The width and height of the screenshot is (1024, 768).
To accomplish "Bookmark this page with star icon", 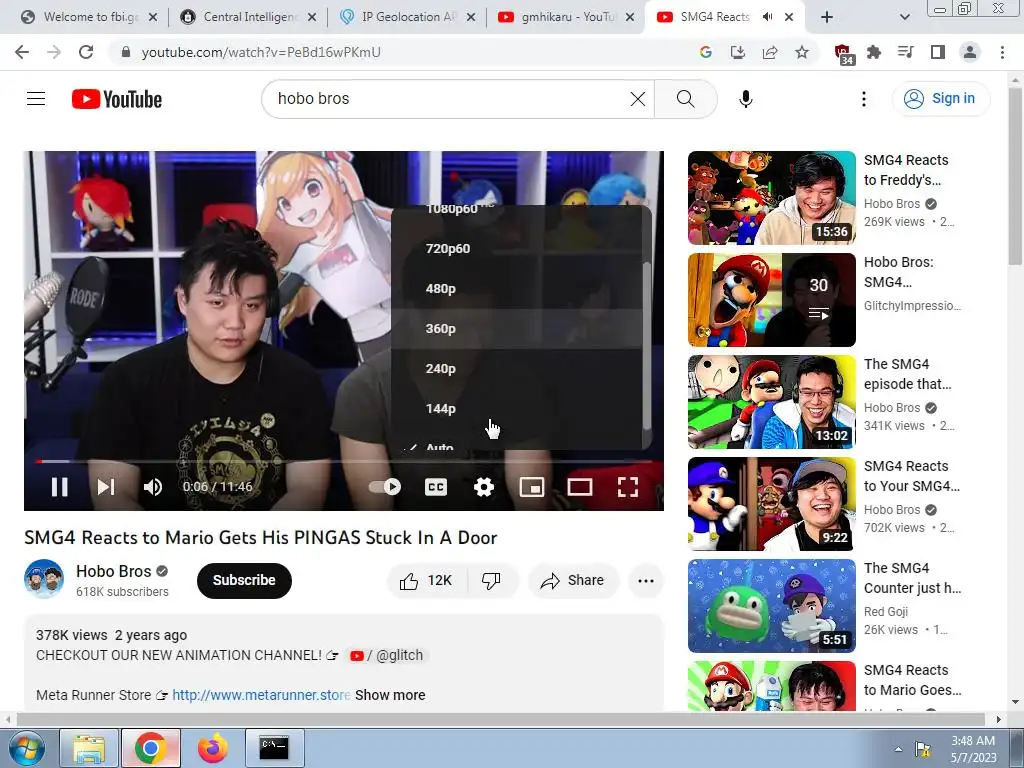I will coord(802,52).
